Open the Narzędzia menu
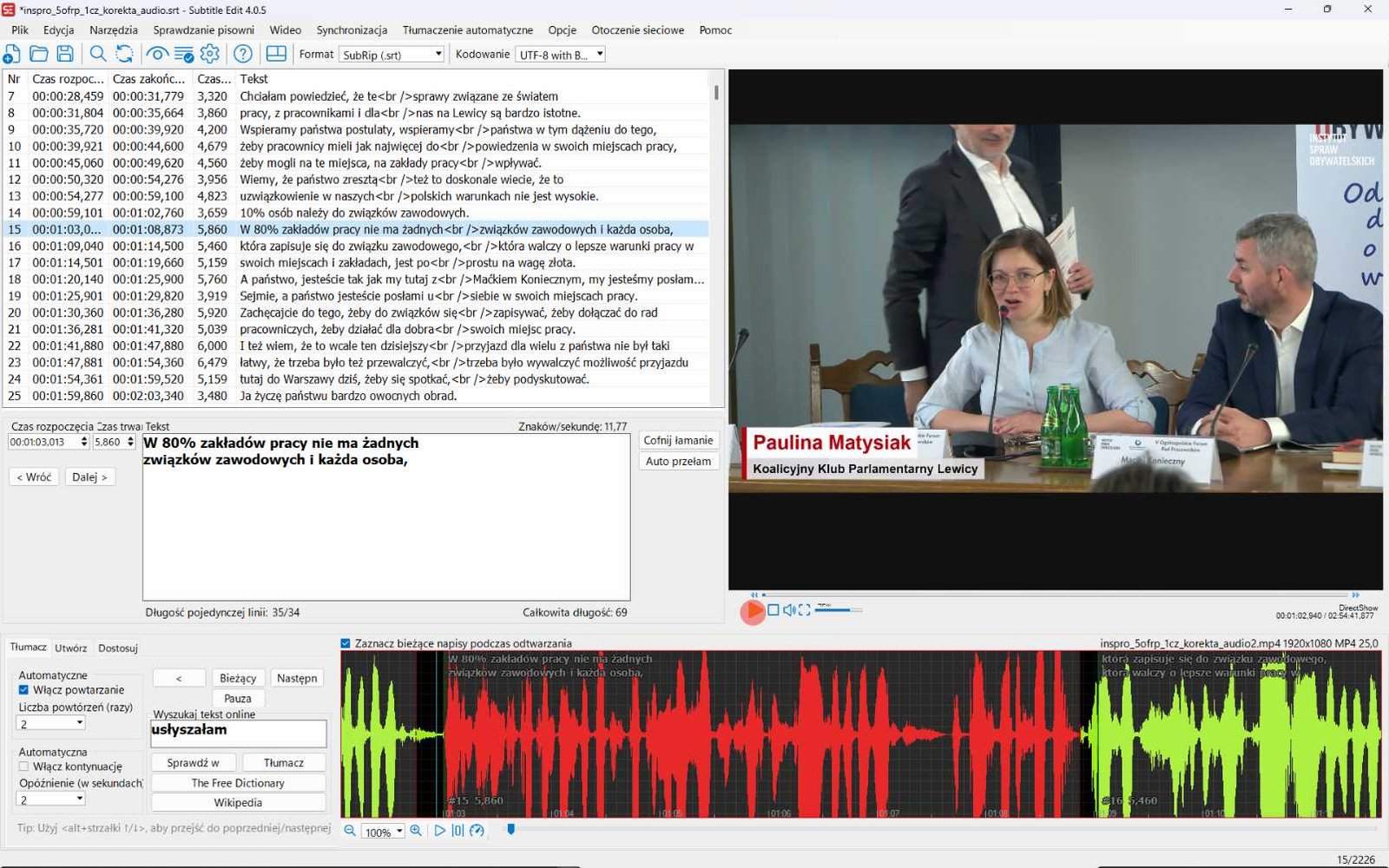This screenshot has height=868, width=1389. [x=114, y=30]
